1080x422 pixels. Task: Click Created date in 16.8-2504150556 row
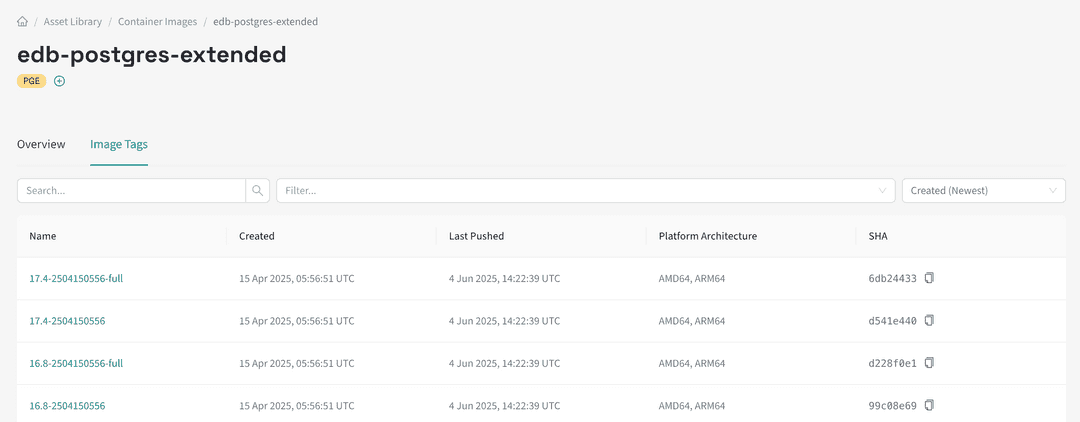pos(297,405)
